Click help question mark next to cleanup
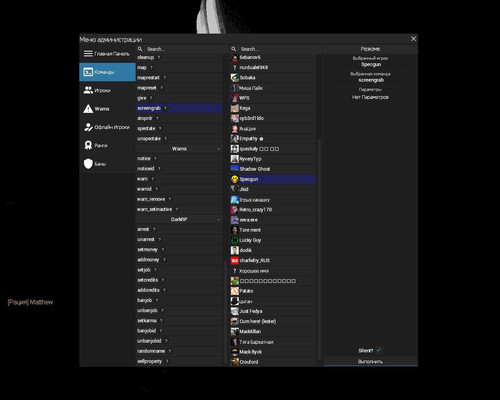 coord(159,57)
